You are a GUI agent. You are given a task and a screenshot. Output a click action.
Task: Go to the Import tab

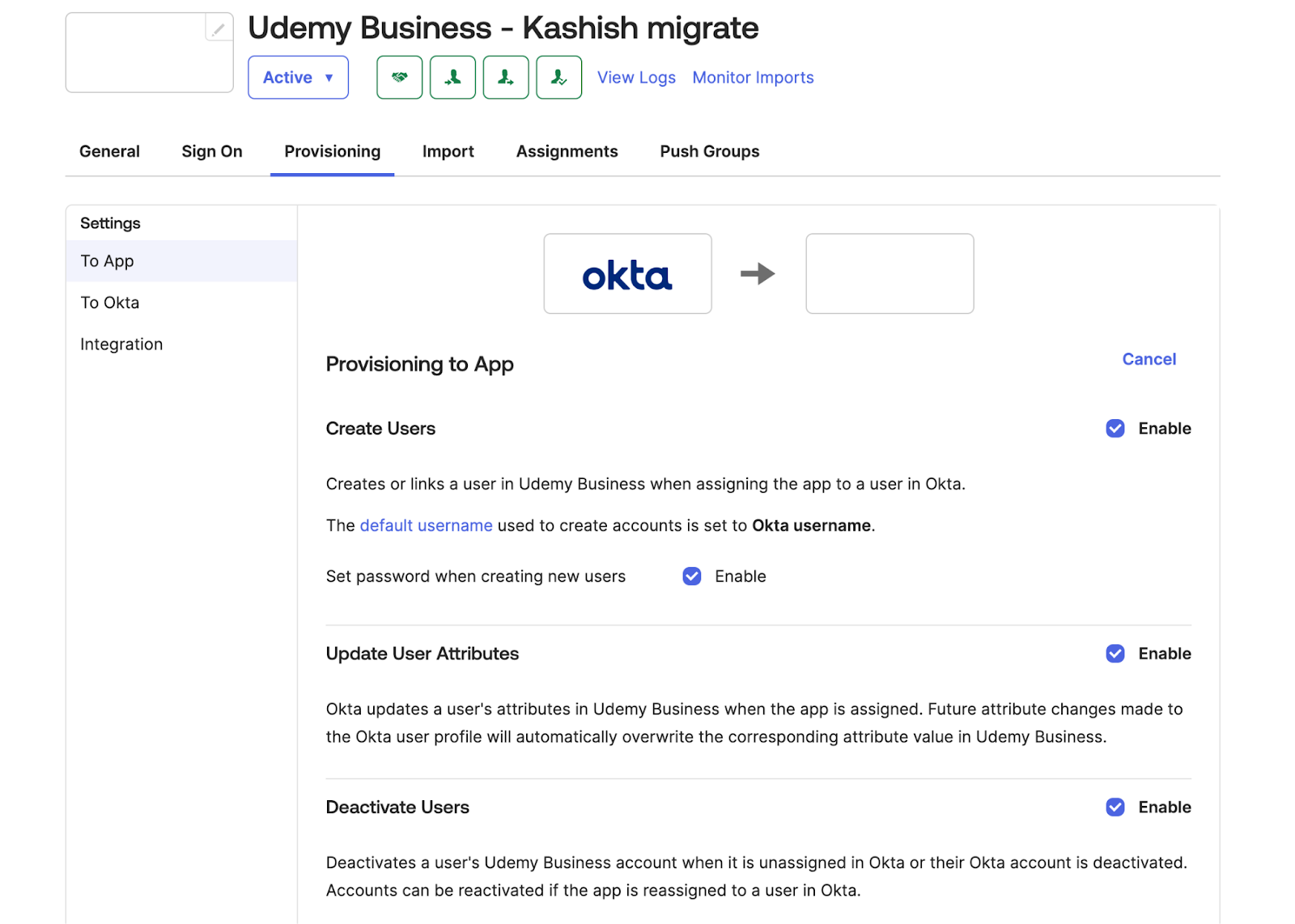[x=448, y=151]
